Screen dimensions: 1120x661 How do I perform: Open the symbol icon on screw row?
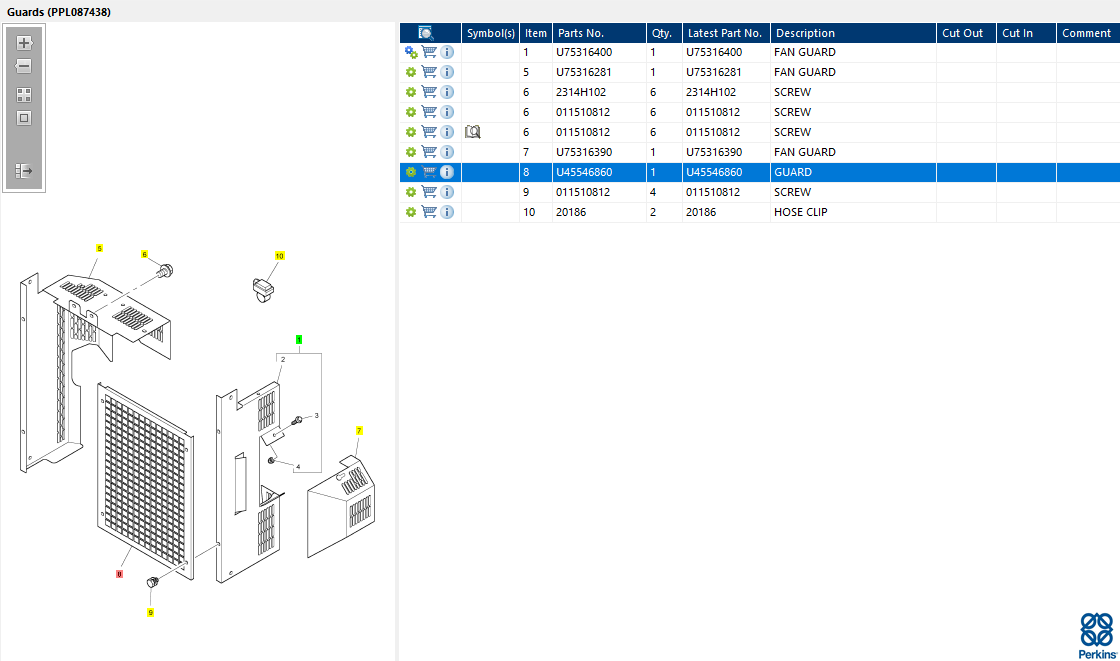tap(472, 132)
